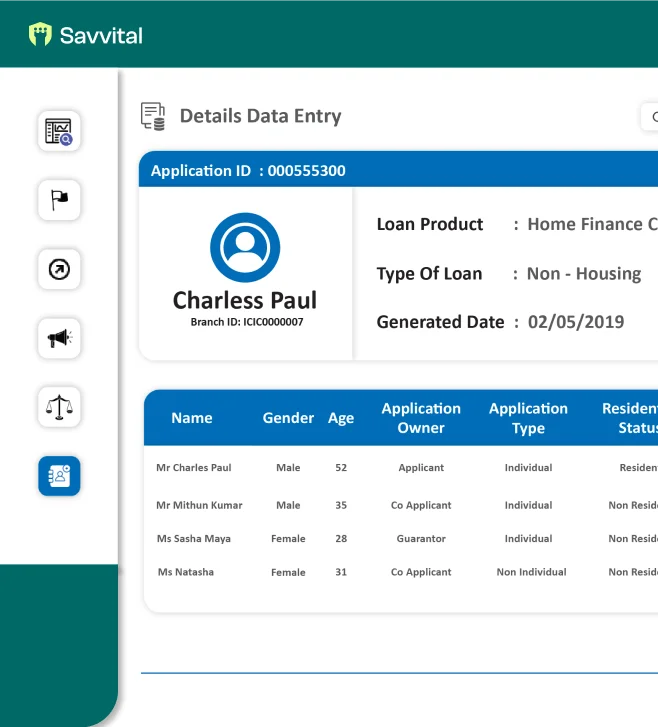Open the balance scales sidebar icon
This screenshot has width=658, height=727.
pos(59,407)
